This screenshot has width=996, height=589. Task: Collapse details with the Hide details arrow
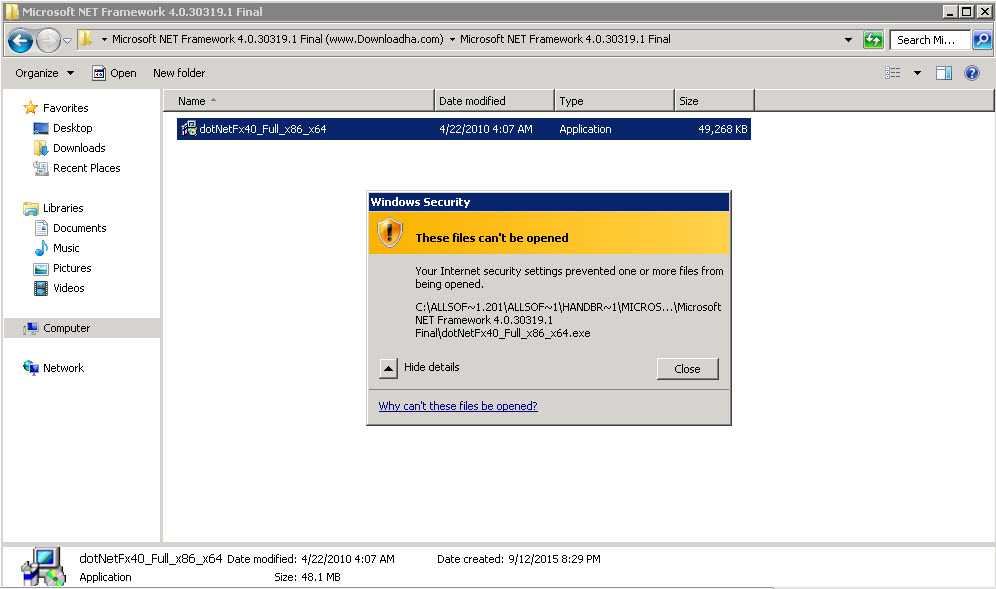(388, 368)
